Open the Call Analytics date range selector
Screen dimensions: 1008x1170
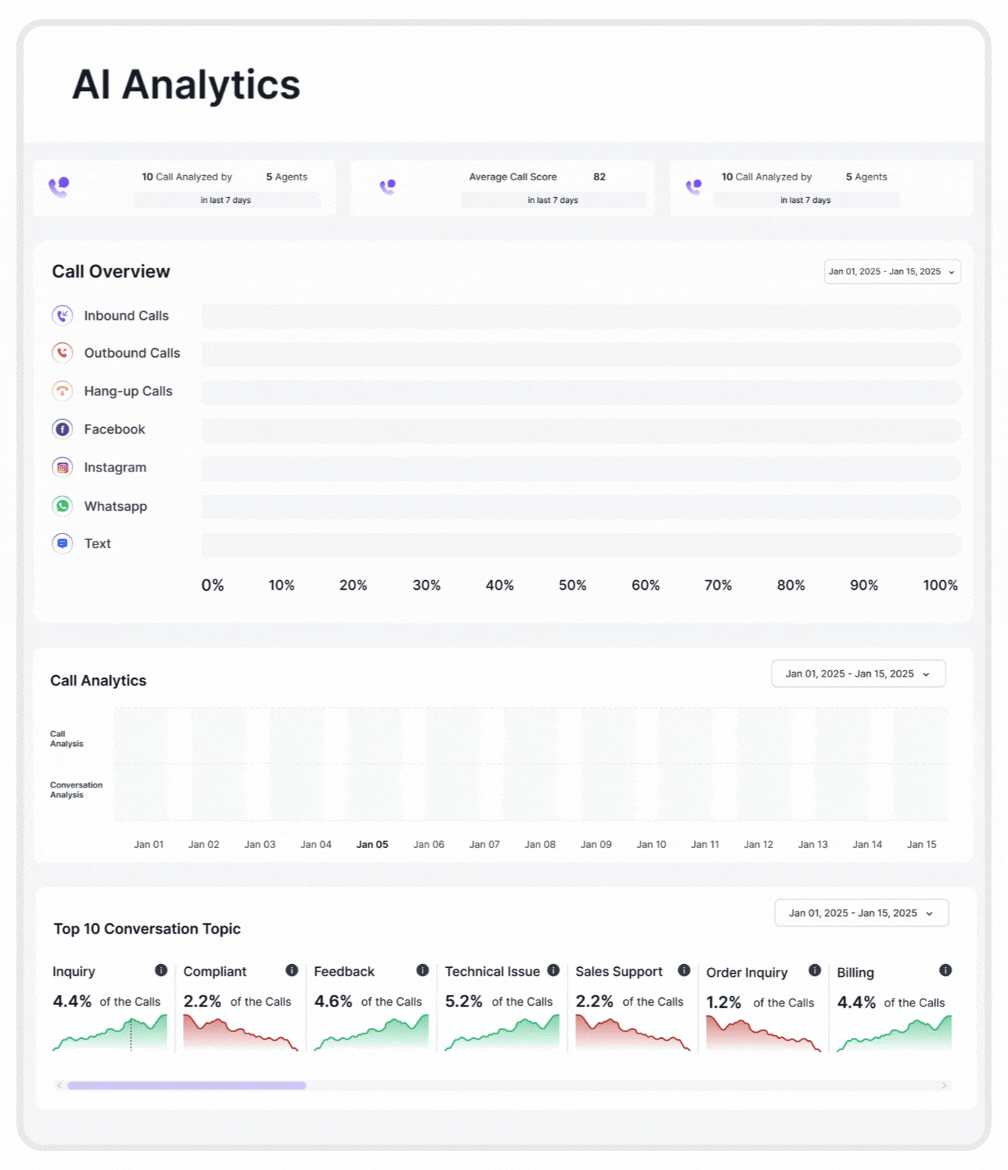[857, 673]
